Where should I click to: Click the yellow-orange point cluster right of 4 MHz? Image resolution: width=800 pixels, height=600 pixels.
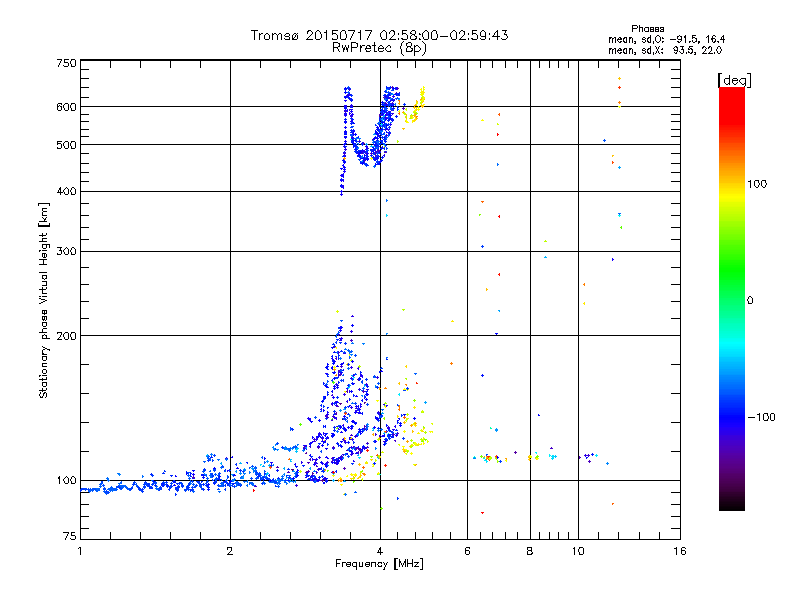point(414,433)
